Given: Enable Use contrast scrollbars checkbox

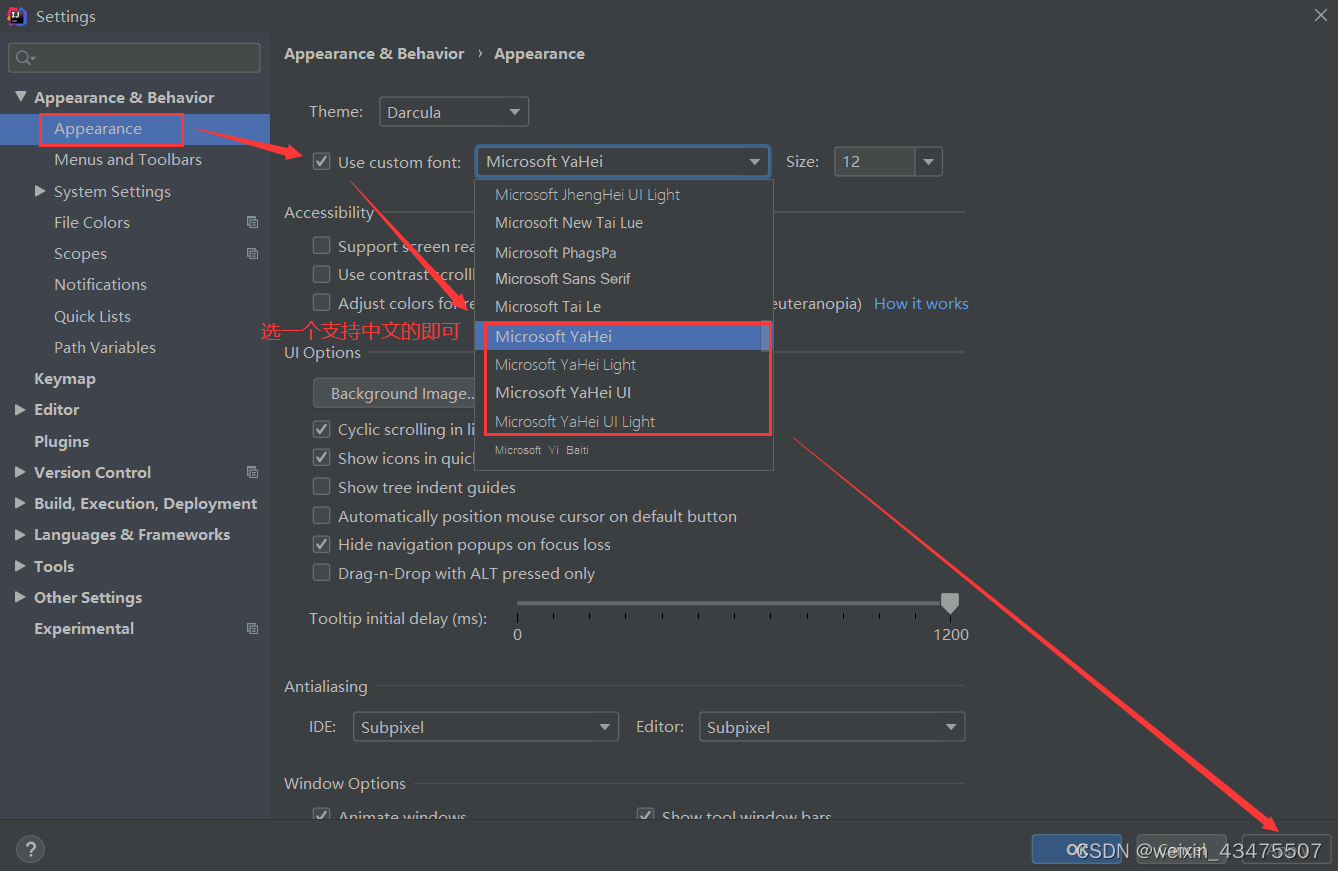Looking at the screenshot, I should (x=321, y=274).
